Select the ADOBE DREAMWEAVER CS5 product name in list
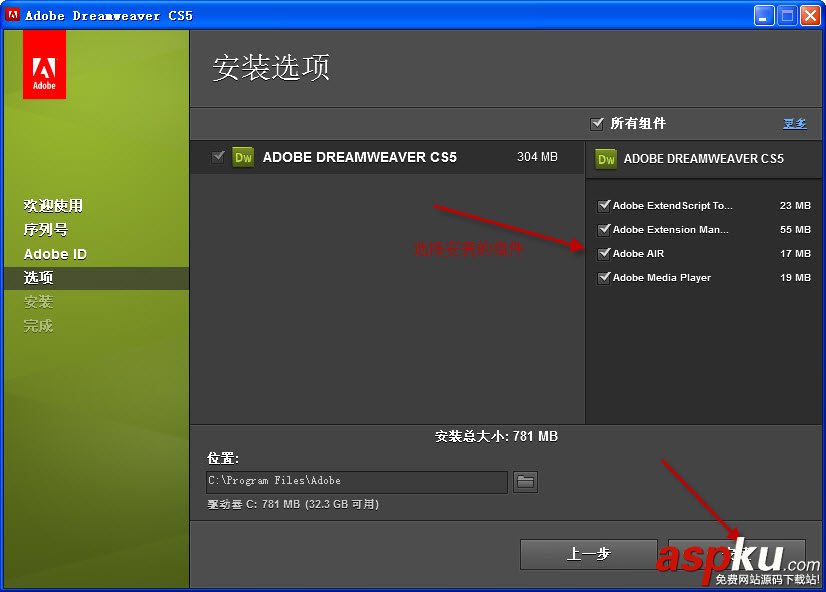The image size is (826, 592). point(359,157)
